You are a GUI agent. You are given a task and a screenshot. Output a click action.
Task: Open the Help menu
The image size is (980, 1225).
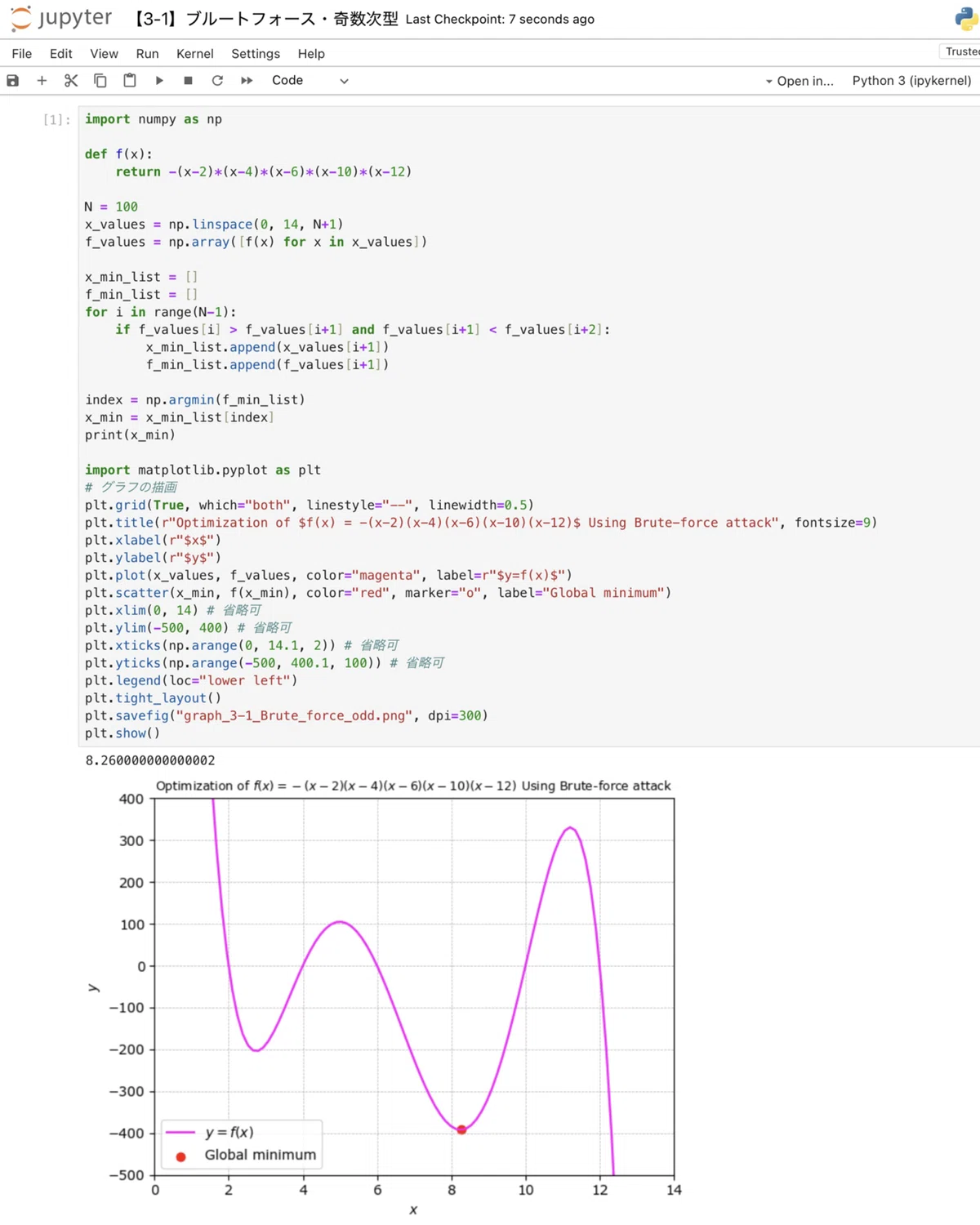tap(311, 54)
